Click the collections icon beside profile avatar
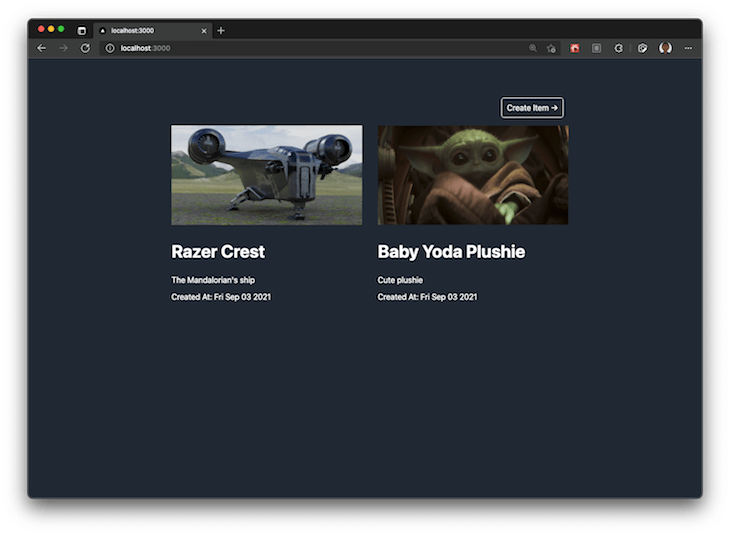The image size is (730, 535). click(642, 48)
